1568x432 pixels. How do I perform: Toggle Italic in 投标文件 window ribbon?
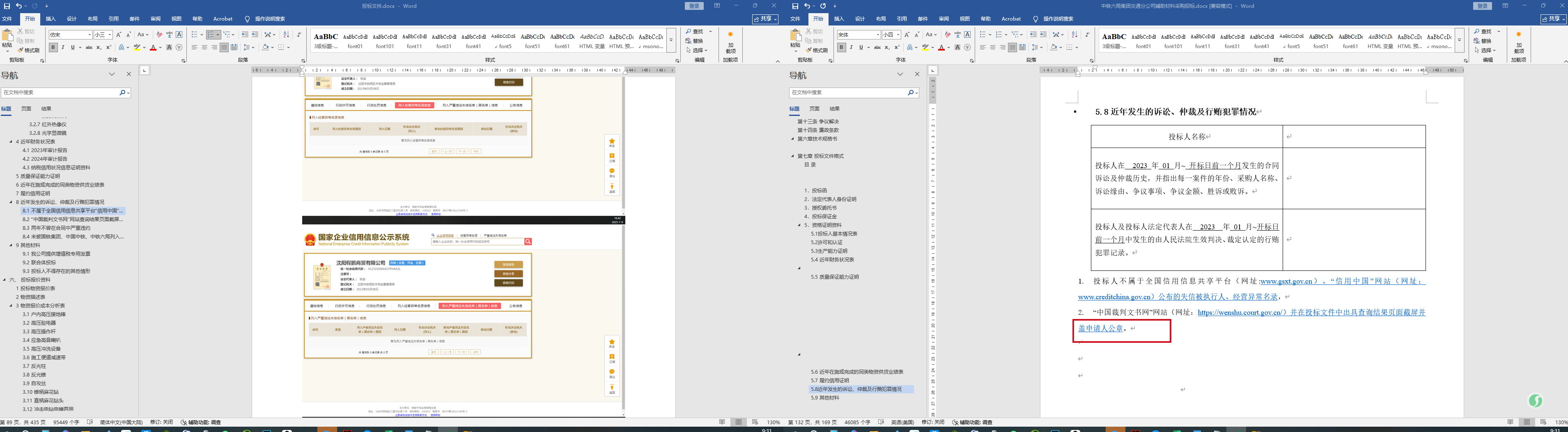coord(63,48)
